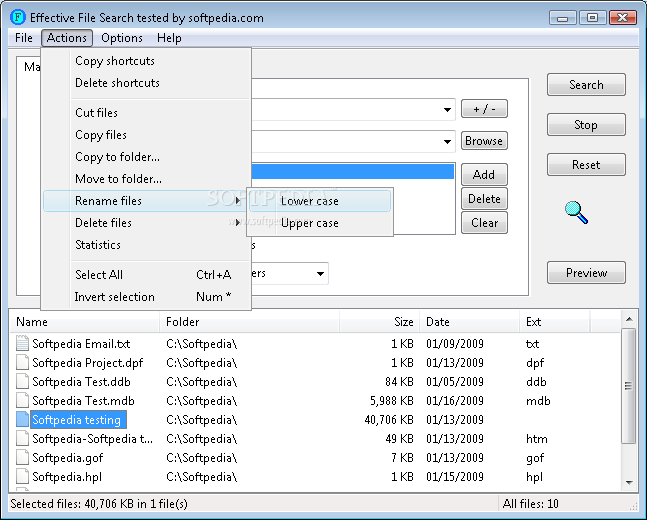Open the dropdown next to + / - button
This screenshot has height=520, width=647.
[x=447, y=109]
